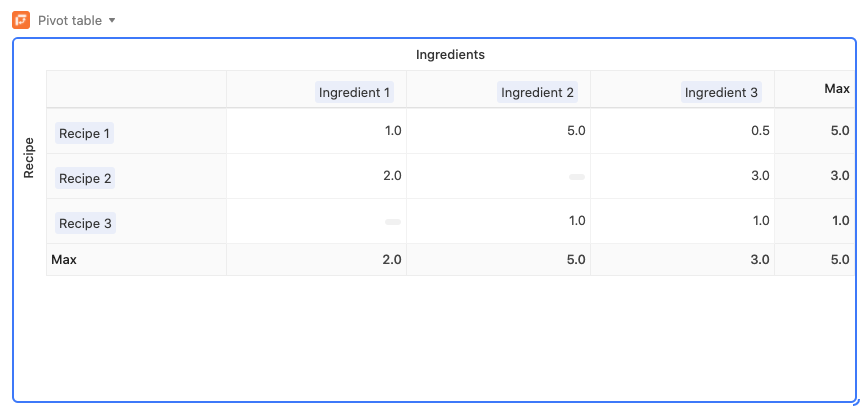Click the vertical Recipe axis label

29,158
